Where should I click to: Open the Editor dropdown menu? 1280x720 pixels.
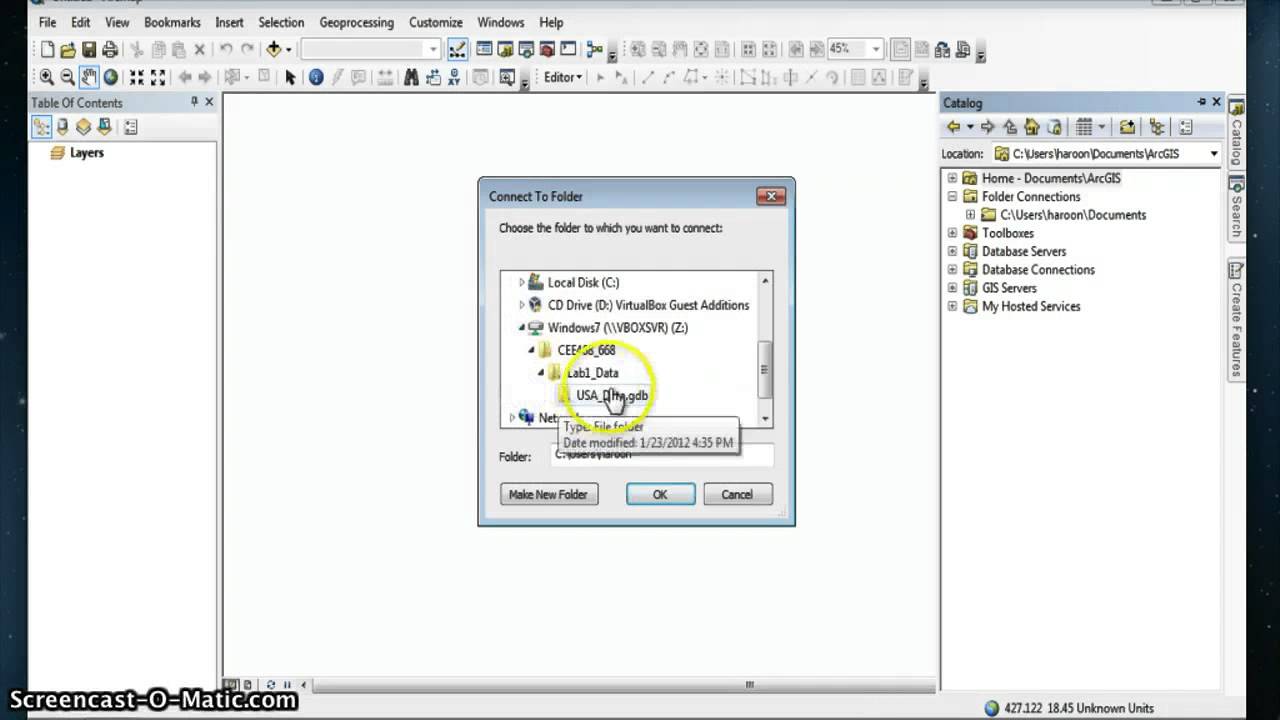[x=562, y=77]
